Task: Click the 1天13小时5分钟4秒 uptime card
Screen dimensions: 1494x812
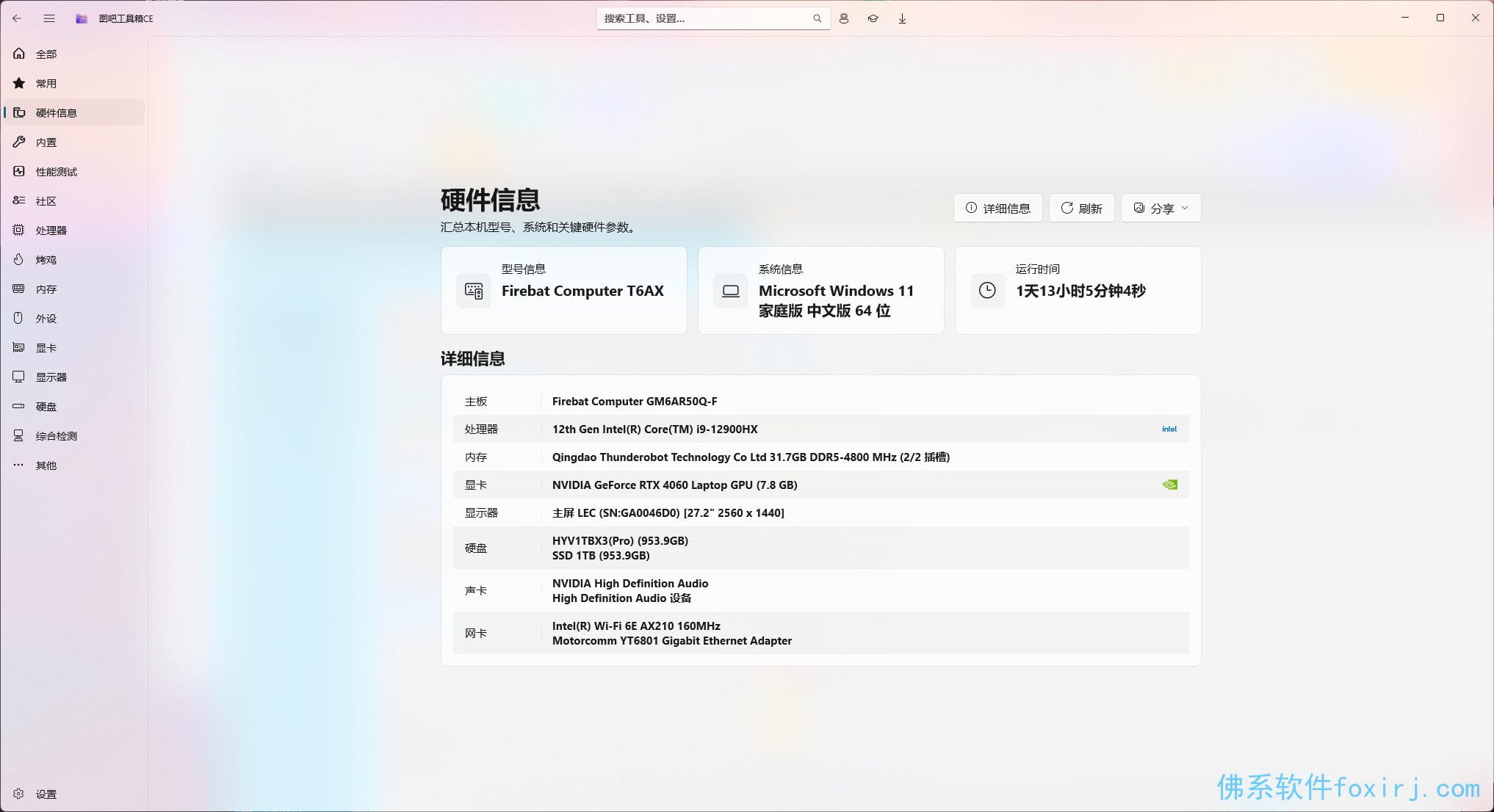Action: tap(1078, 291)
